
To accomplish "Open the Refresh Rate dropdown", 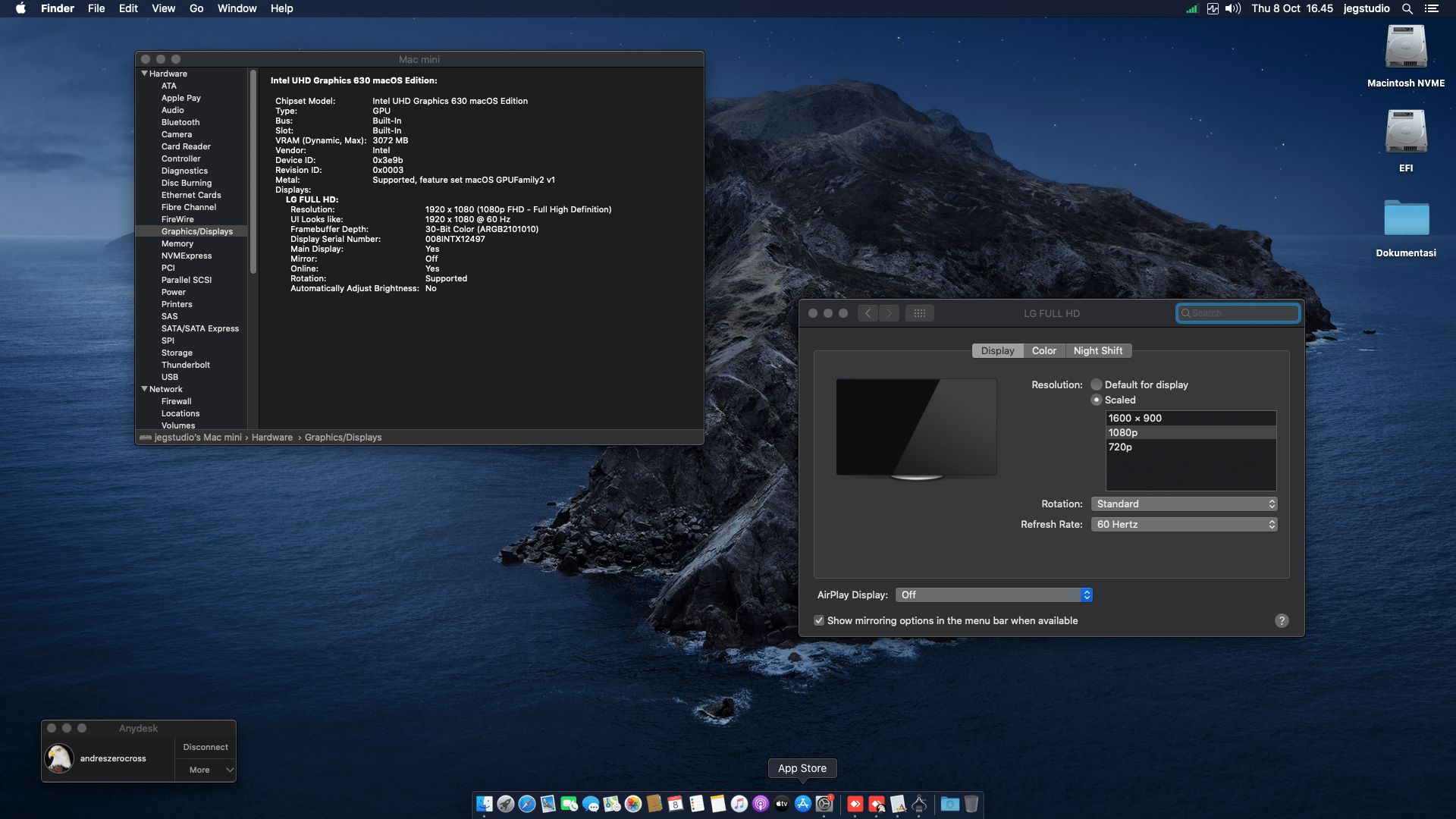I will click(x=1183, y=524).
